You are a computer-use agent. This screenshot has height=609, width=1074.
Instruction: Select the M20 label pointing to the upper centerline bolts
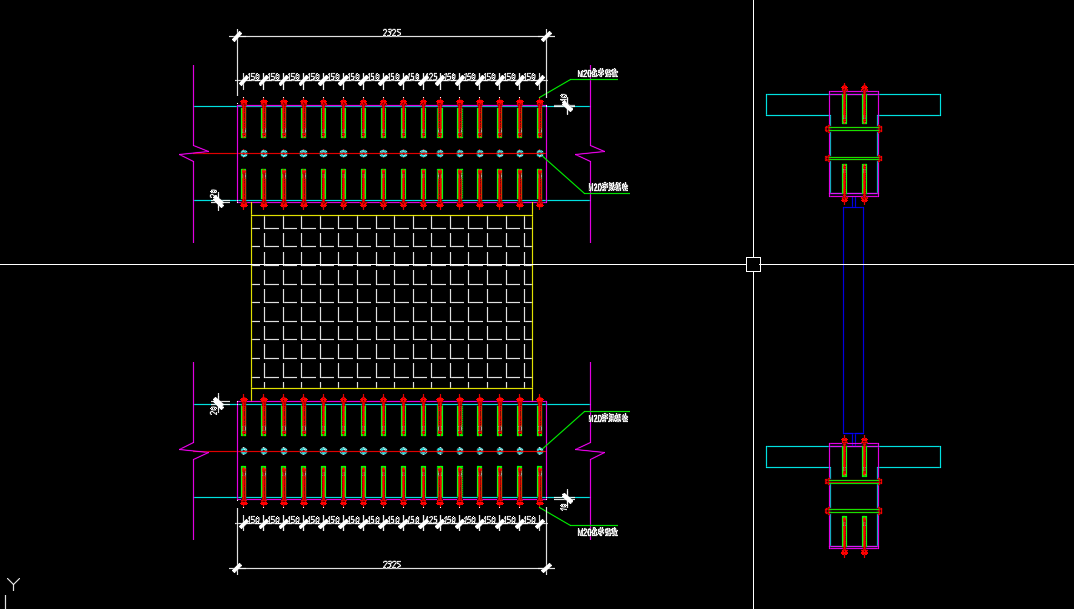coord(608,187)
